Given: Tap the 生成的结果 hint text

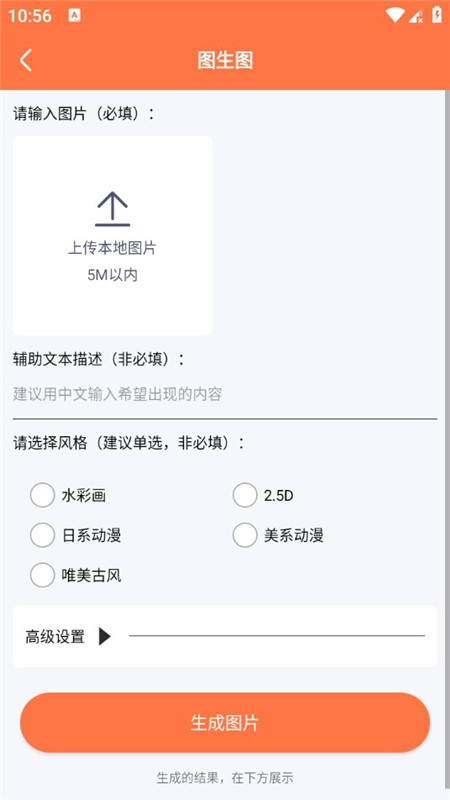Looking at the screenshot, I should (225, 778).
